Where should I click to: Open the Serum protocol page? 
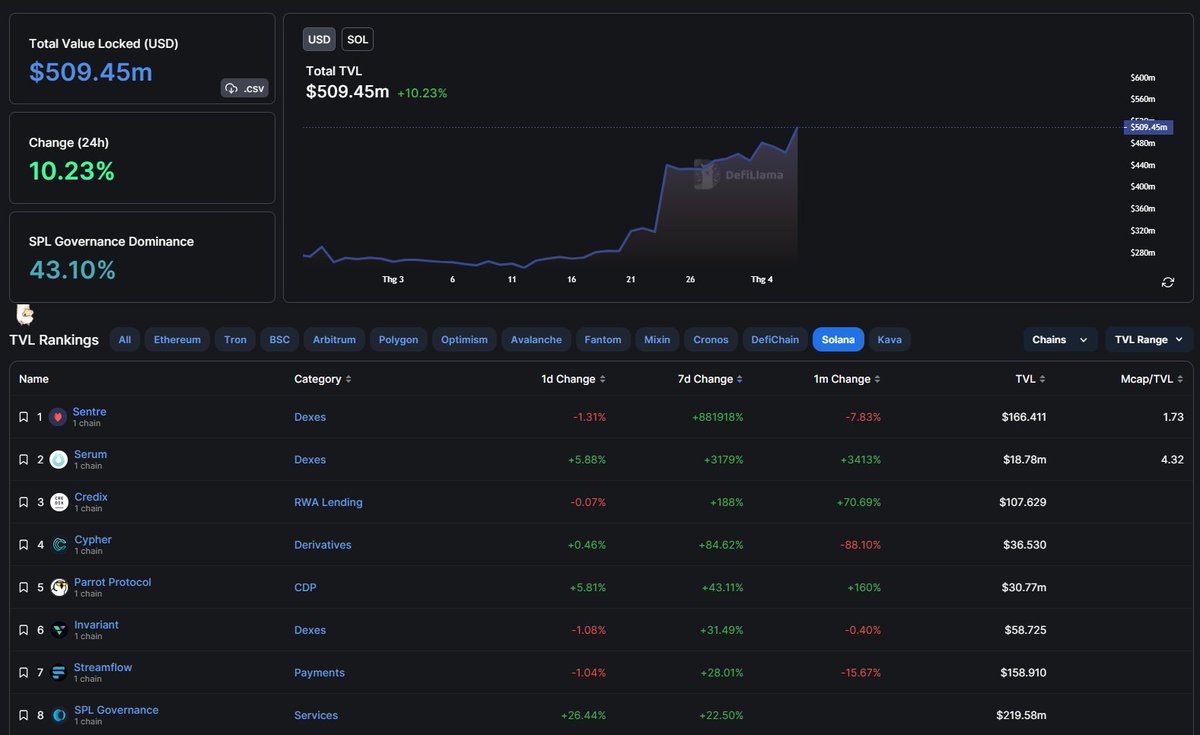90,454
